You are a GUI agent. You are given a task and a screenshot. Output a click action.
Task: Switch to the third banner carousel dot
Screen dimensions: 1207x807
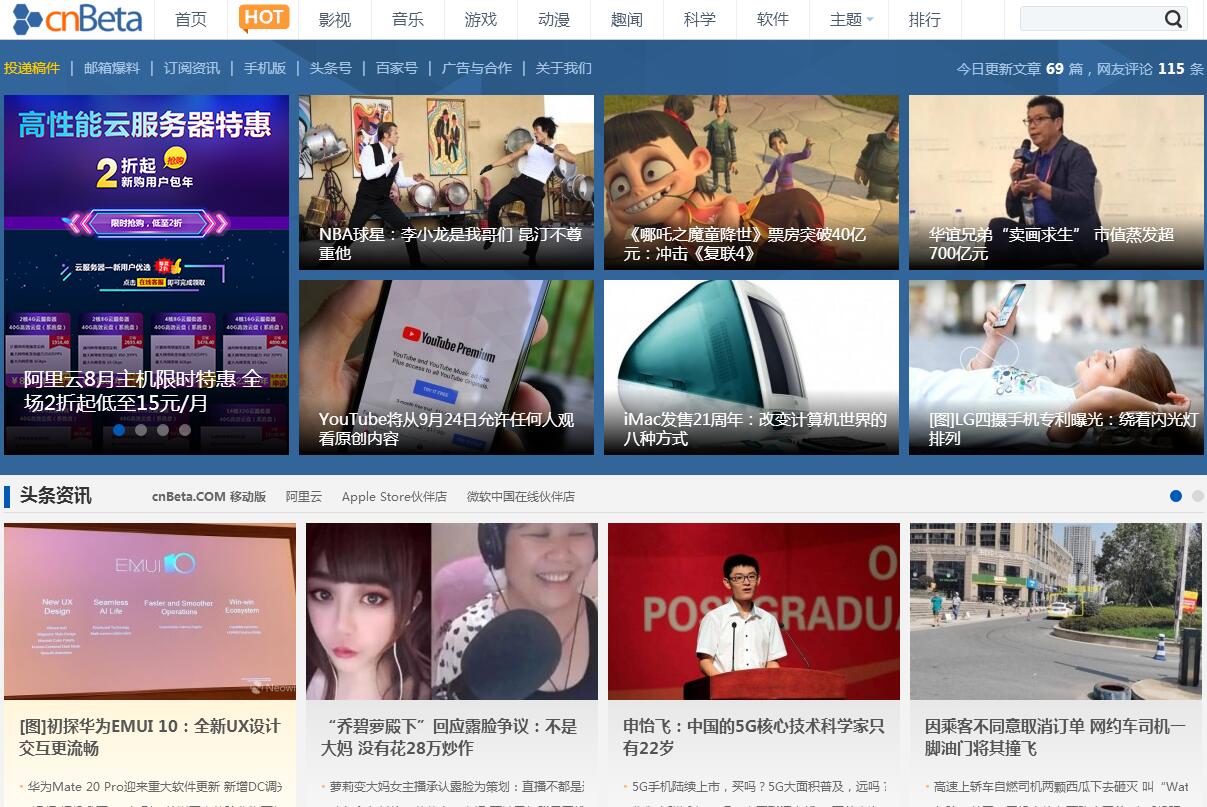(x=163, y=430)
